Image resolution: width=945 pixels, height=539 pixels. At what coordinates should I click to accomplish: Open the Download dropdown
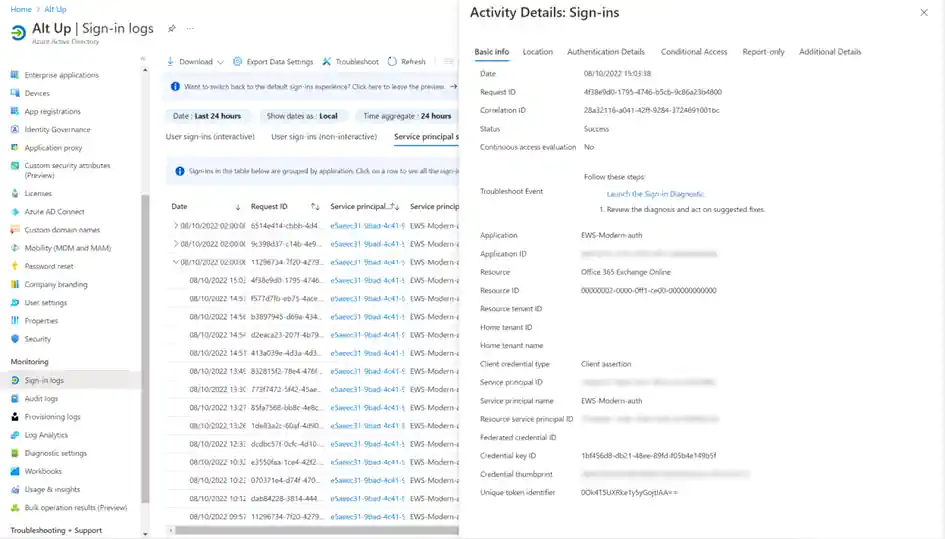(x=195, y=61)
